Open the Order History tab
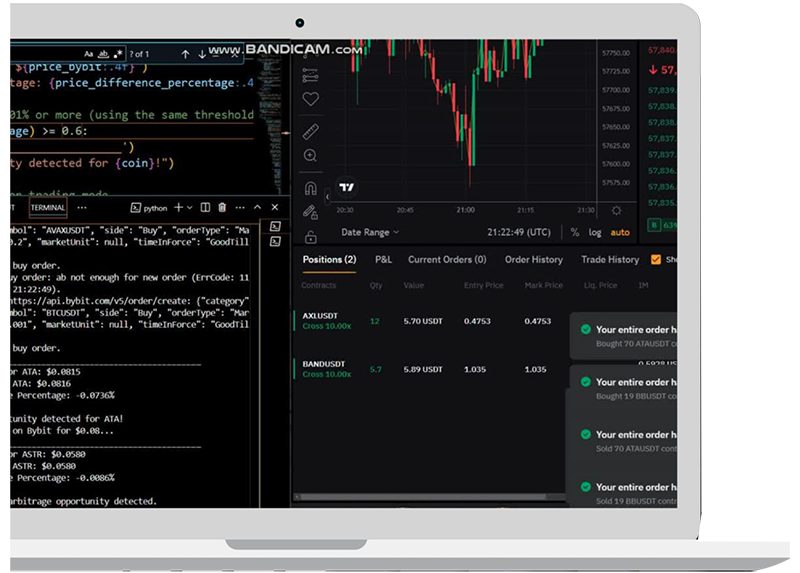 (534, 259)
